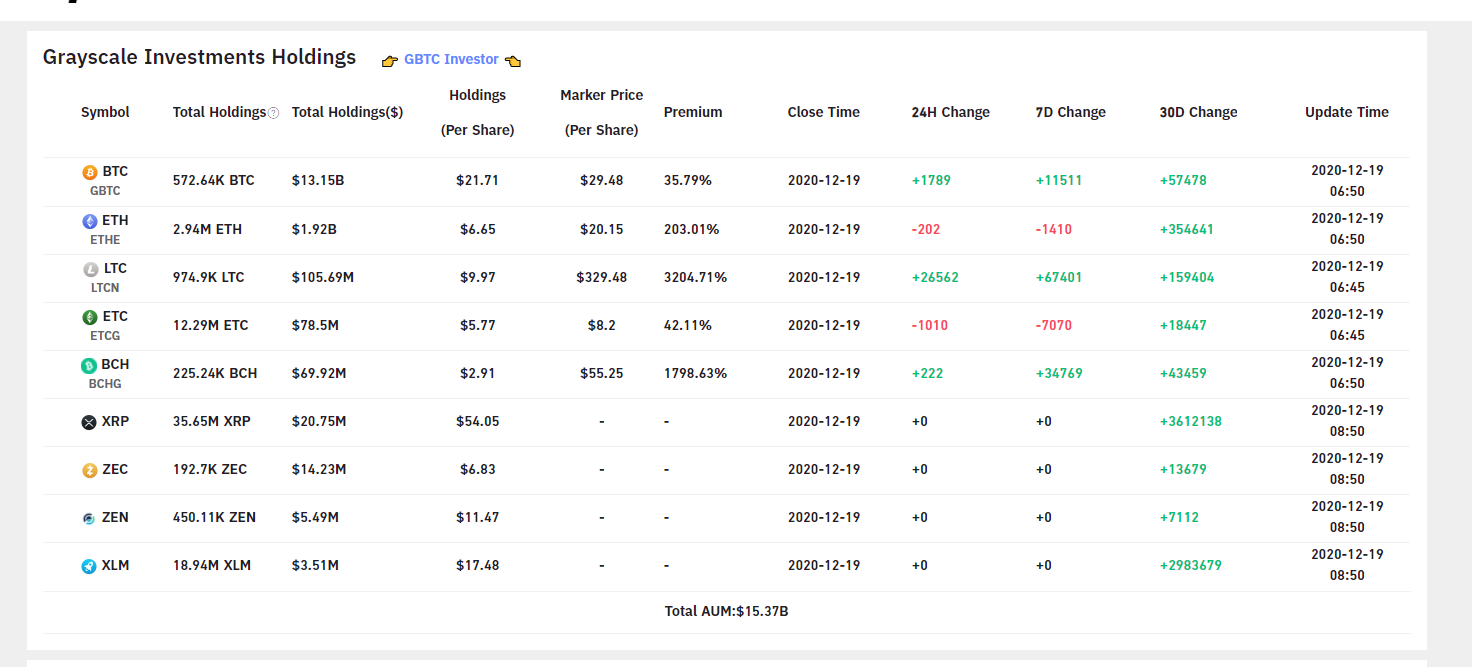The height and width of the screenshot is (667, 1472).
Task: Click the 18.94M XLM holdings value
Action: click(x=212, y=565)
